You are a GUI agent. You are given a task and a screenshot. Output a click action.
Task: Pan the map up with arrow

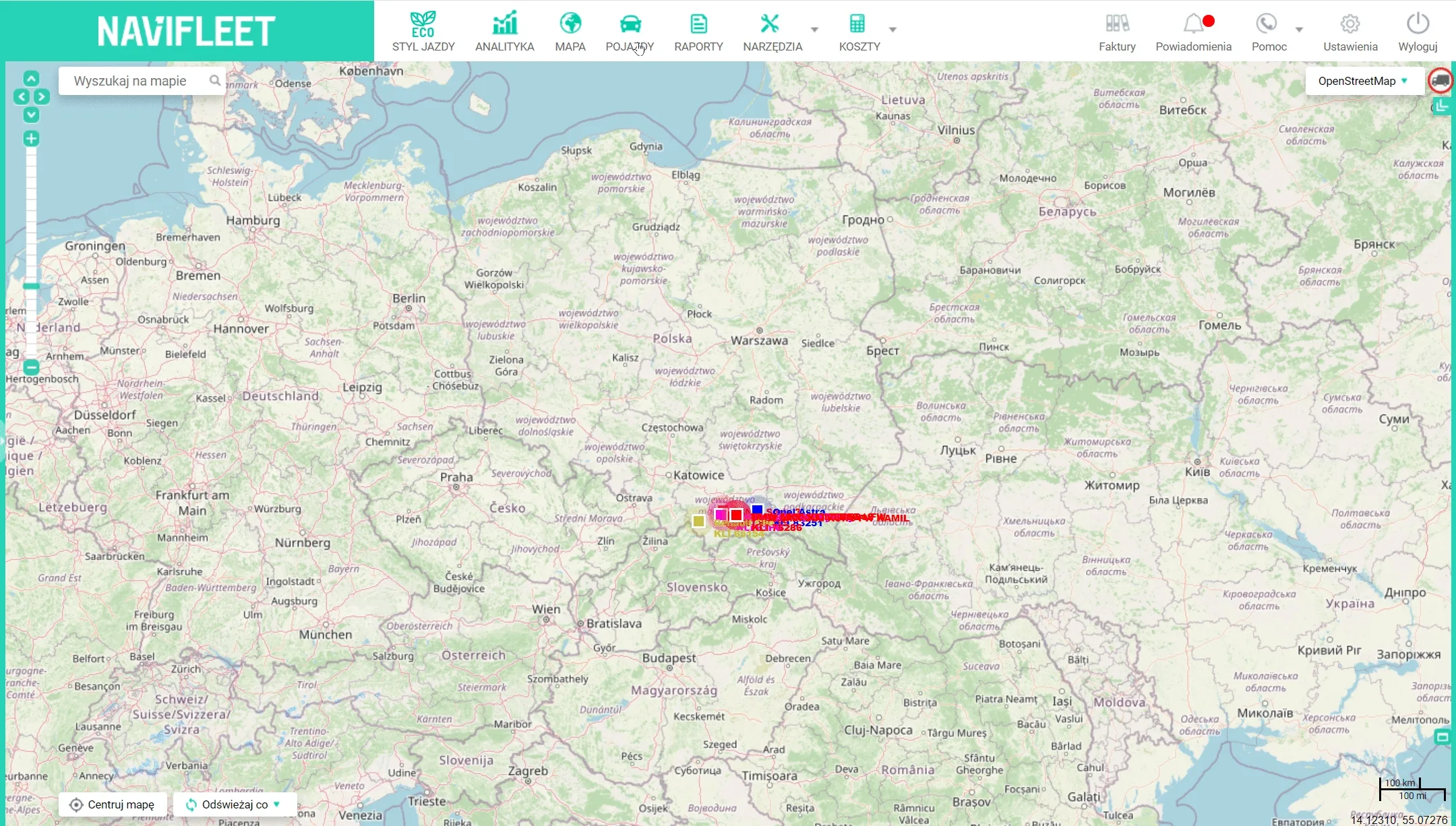point(31,79)
